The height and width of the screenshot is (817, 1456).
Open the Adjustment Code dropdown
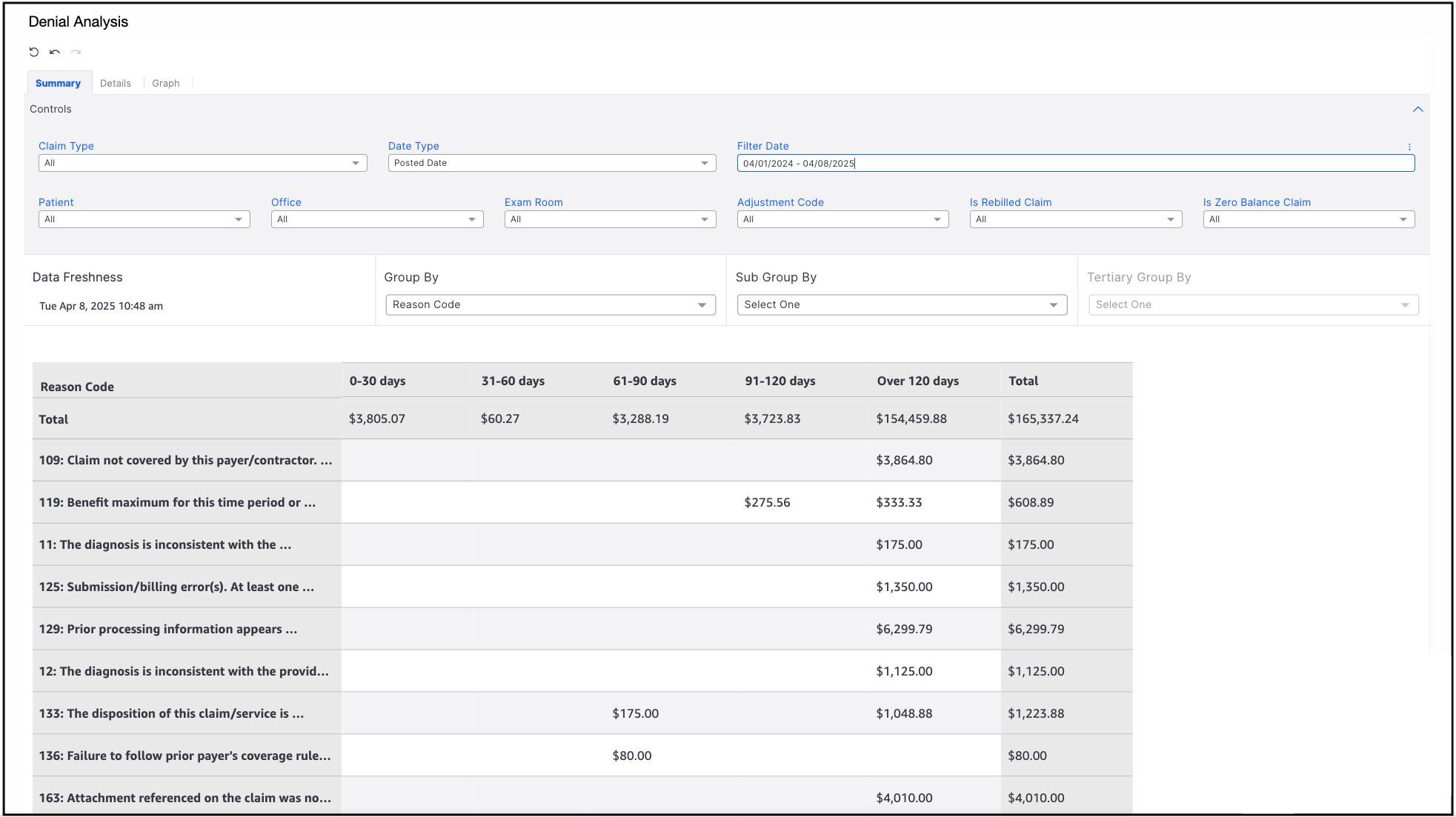coord(842,219)
